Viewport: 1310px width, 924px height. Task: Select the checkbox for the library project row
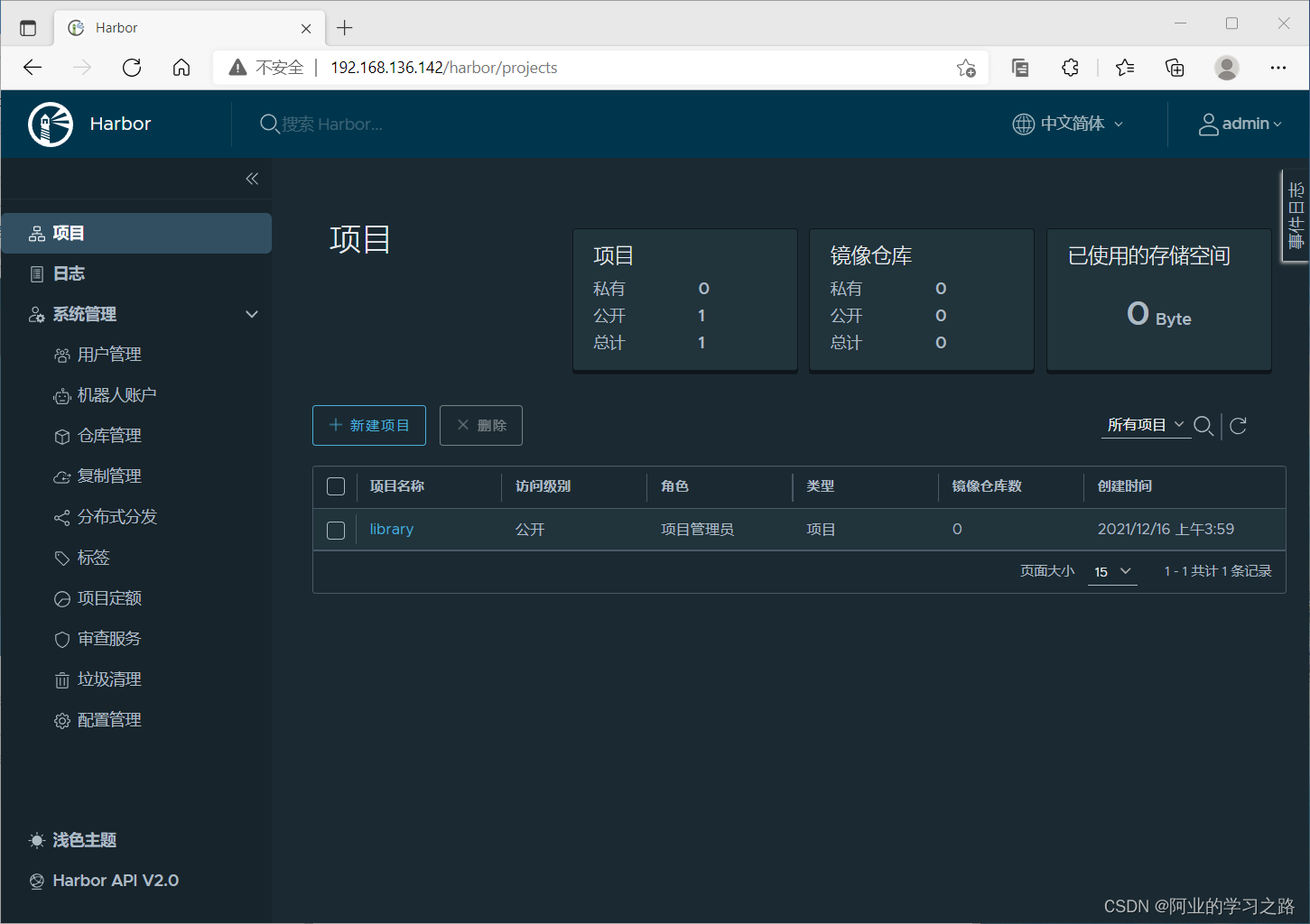click(335, 530)
